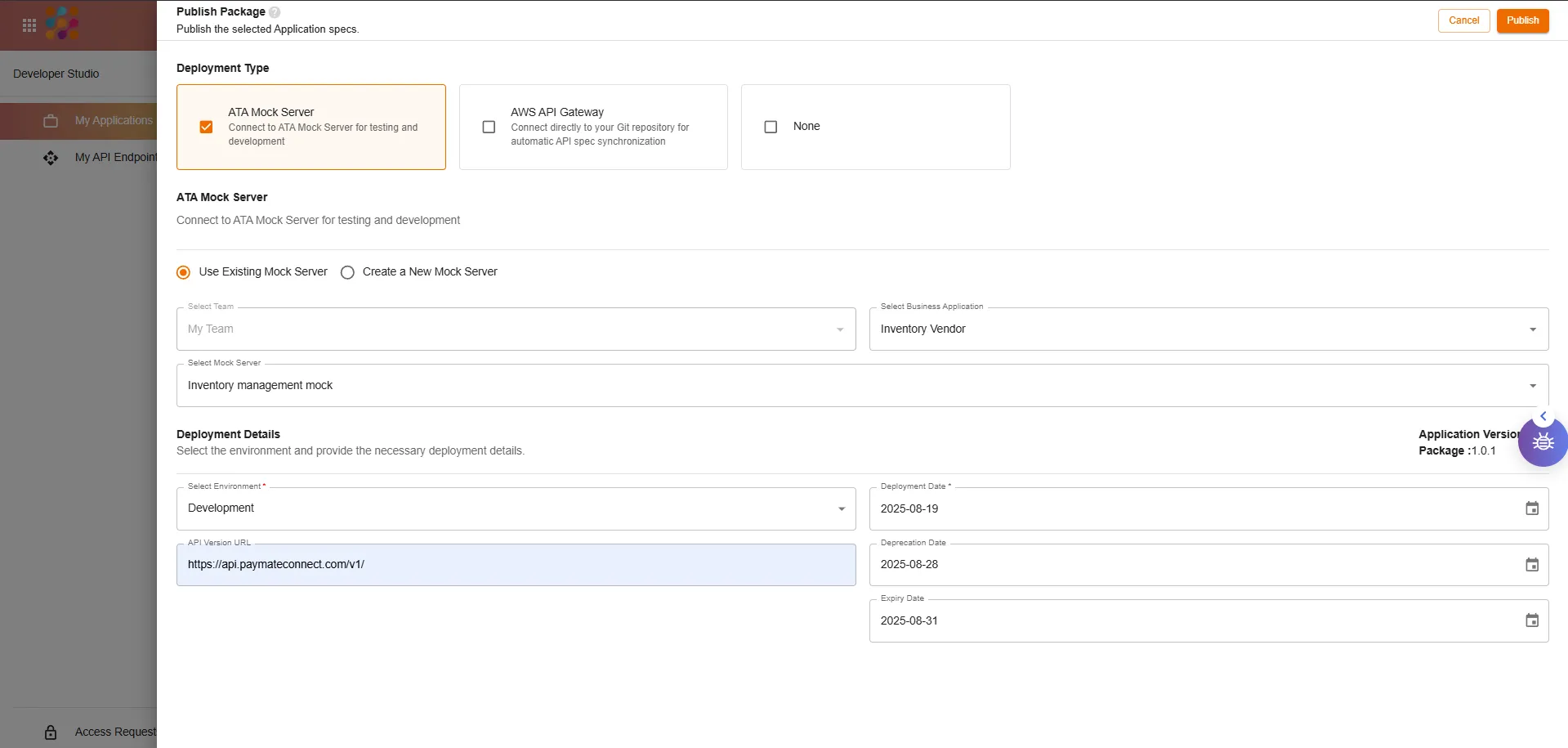1568x748 pixels.
Task: Select Create a New Mock Server radio
Action: 347,272
